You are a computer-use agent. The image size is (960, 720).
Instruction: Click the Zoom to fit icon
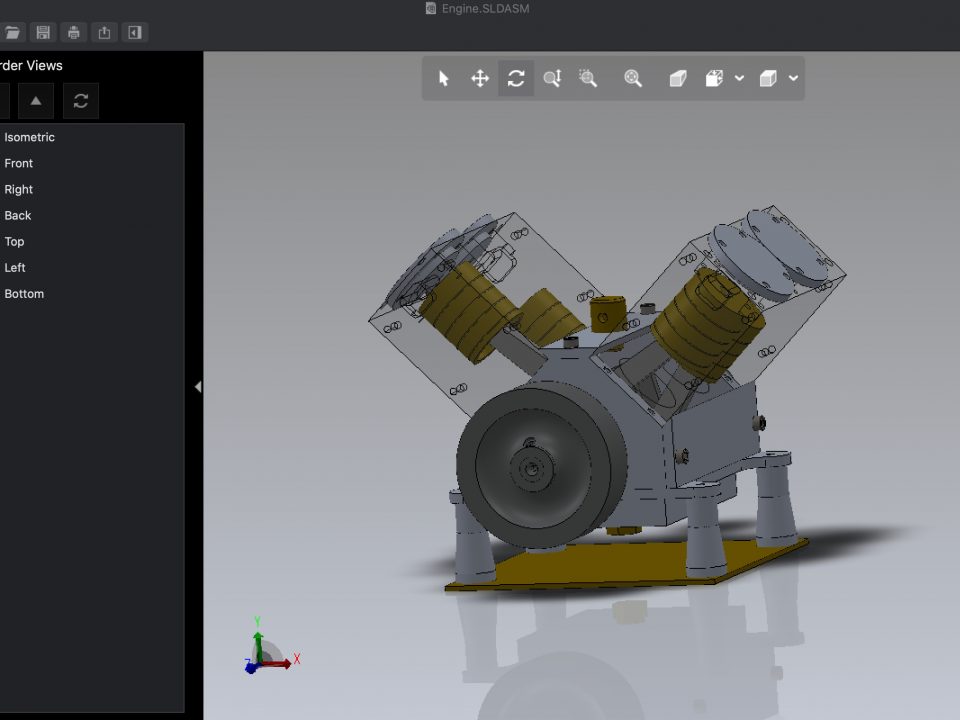(x=633, y=78)
